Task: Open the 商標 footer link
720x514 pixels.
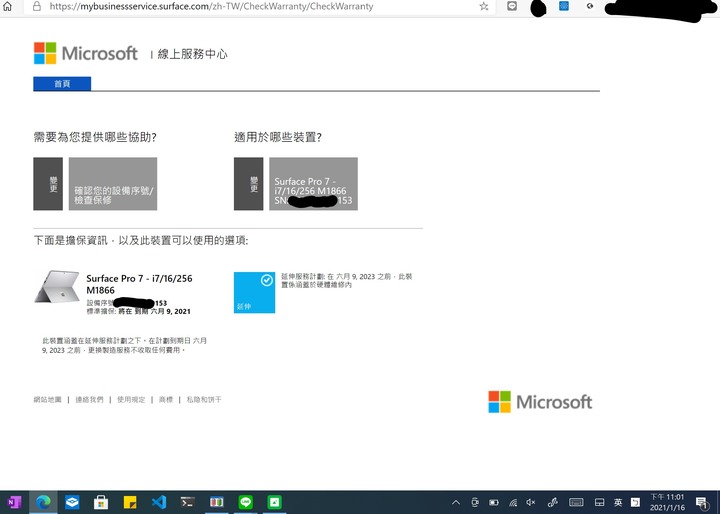Action: tap(166, 400)
